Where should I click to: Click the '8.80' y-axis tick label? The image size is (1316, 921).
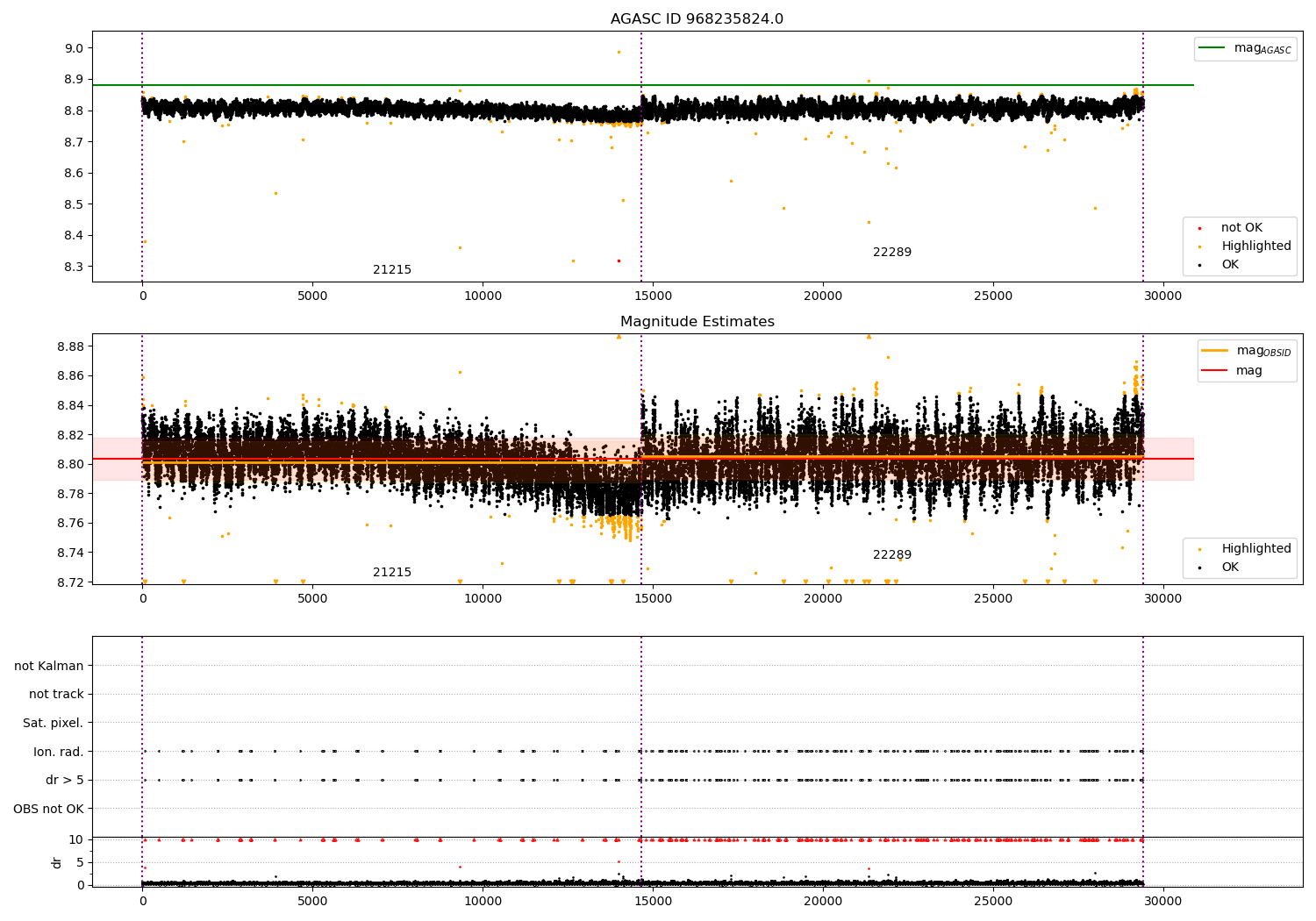[x=69, y=465]
